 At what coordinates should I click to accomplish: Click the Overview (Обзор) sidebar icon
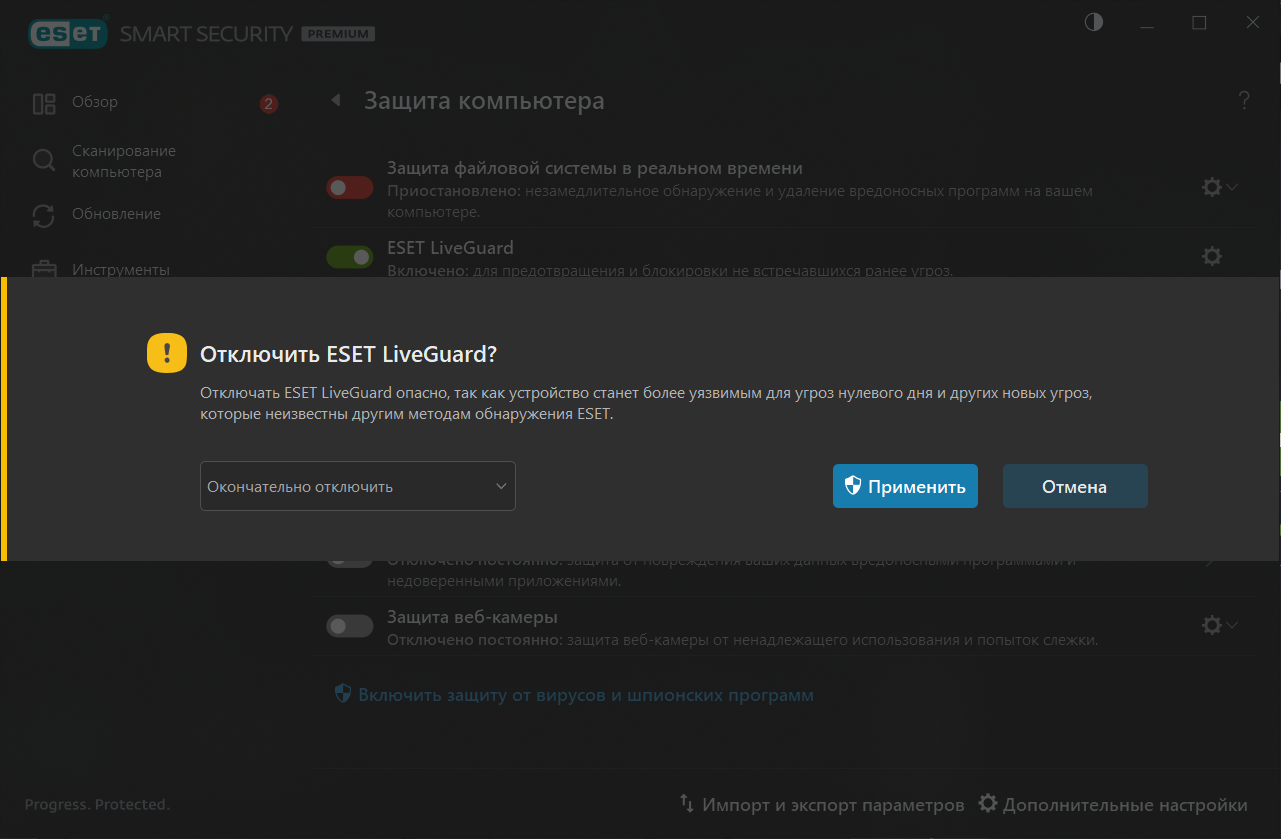pos(44,104)
